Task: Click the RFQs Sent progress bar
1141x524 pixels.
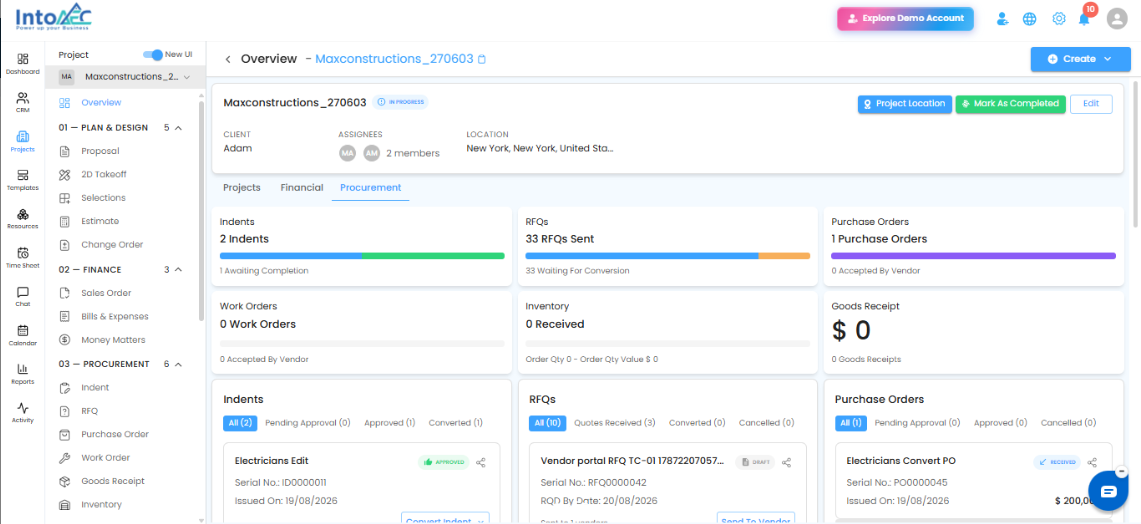Action: (667, 256)
